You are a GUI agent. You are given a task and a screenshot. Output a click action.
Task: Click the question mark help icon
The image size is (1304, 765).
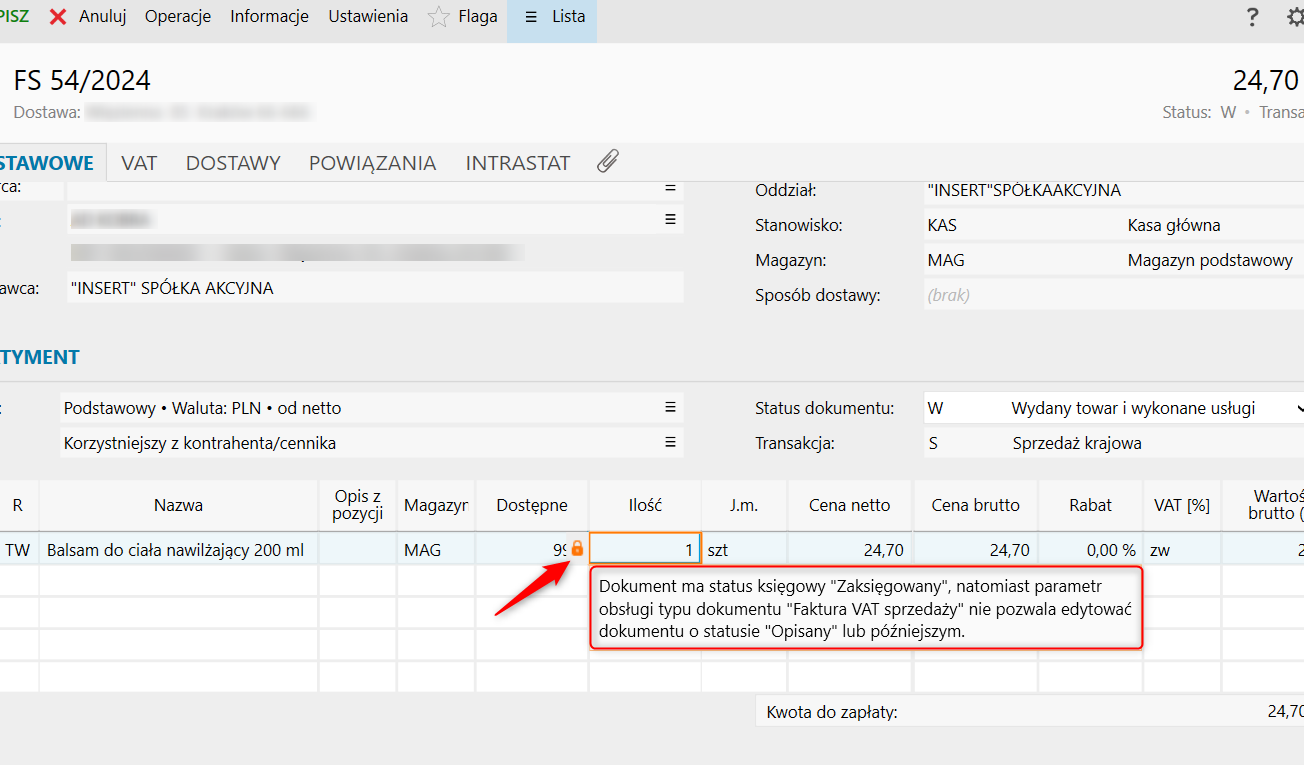(1252, 17)
